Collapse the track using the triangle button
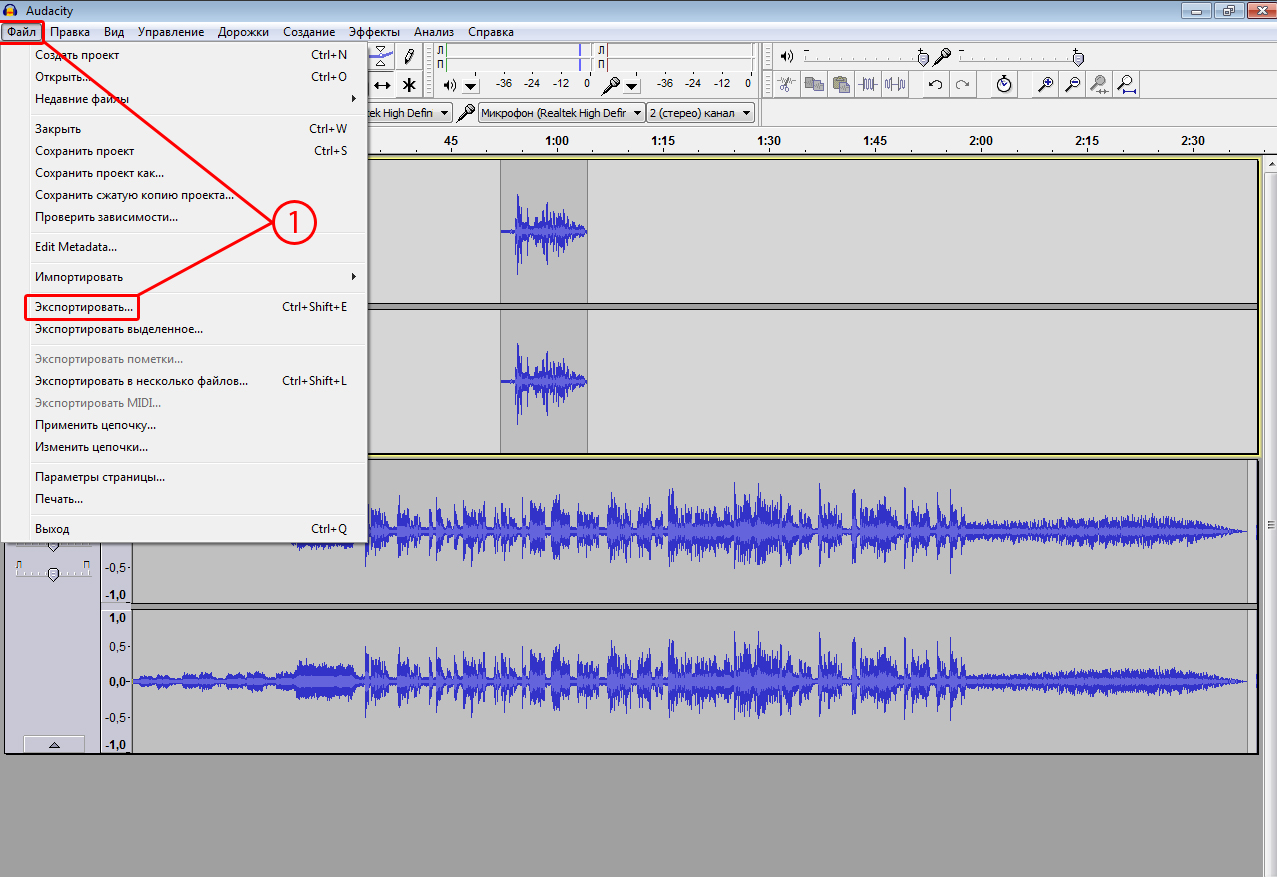The image size is (1277, 877). tap(54, 745)
